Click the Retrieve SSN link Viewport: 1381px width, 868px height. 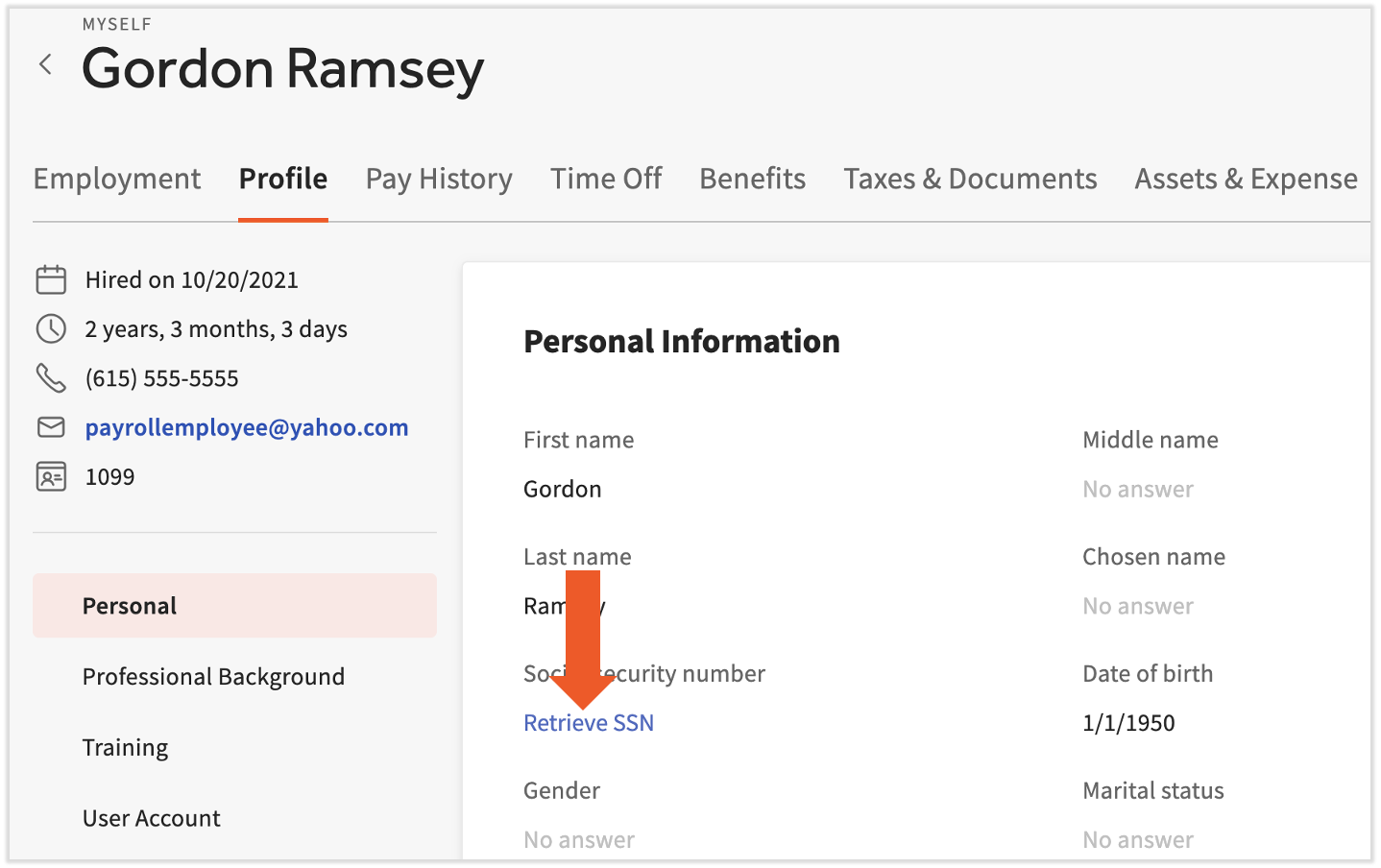pos(589,723)
